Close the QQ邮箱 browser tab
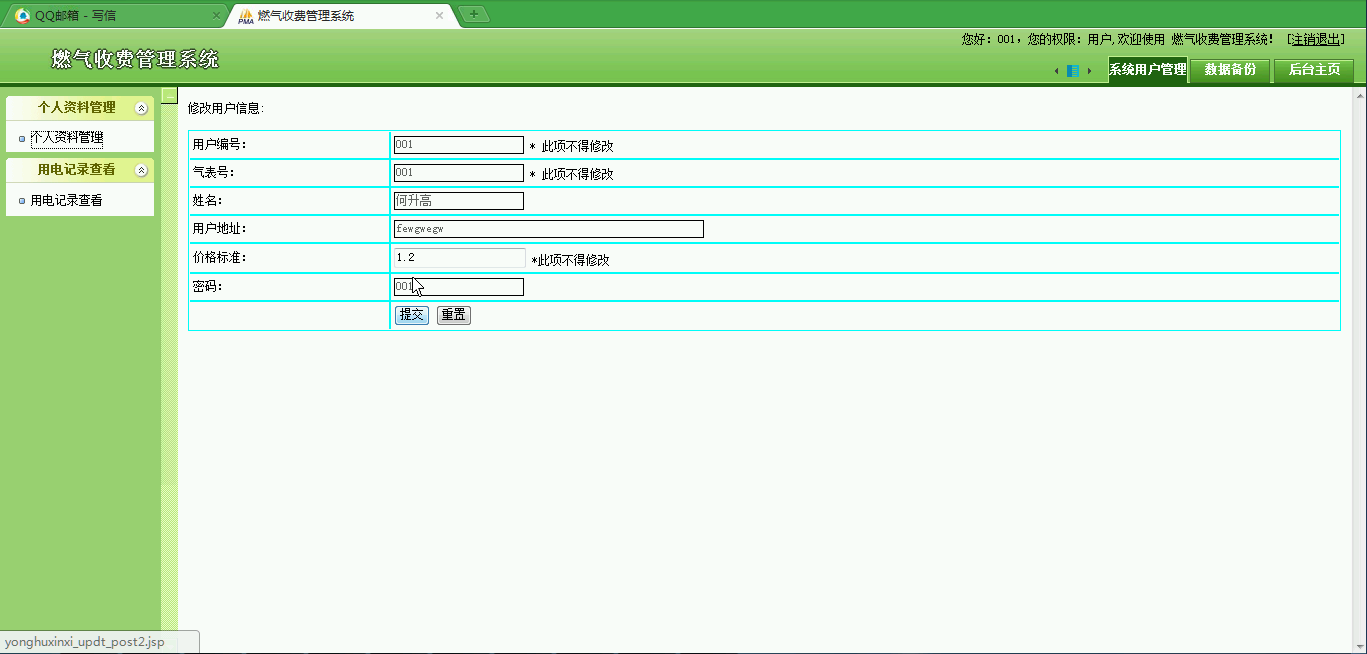The image size is (1367, 654). point(216,15)
